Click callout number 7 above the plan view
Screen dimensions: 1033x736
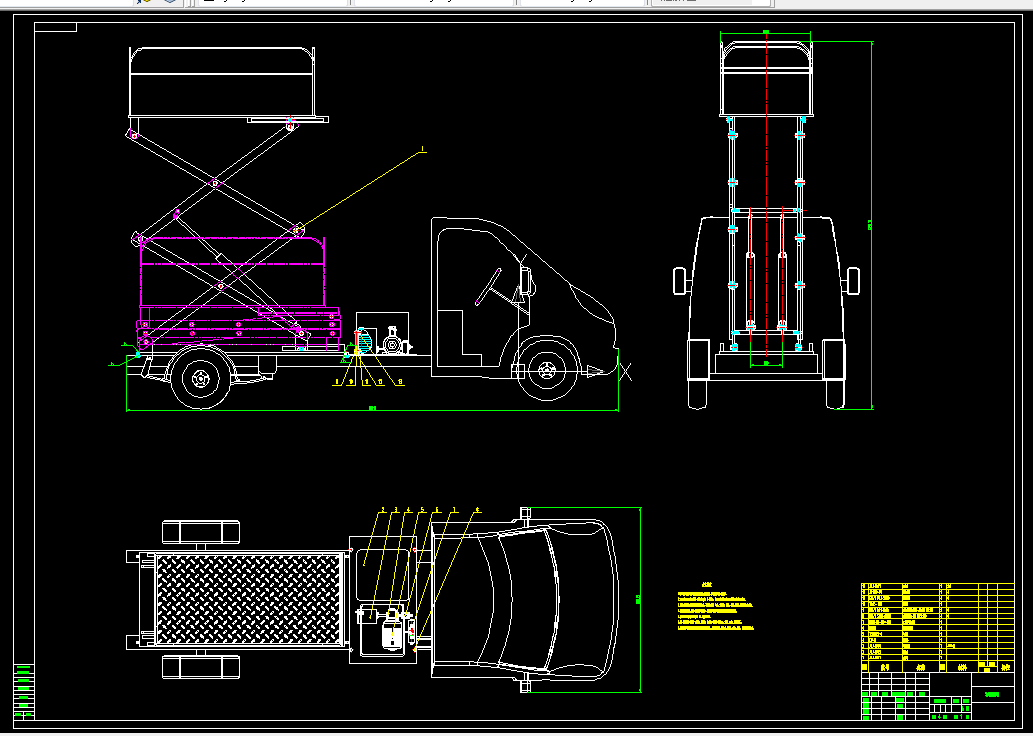(454, 509)
